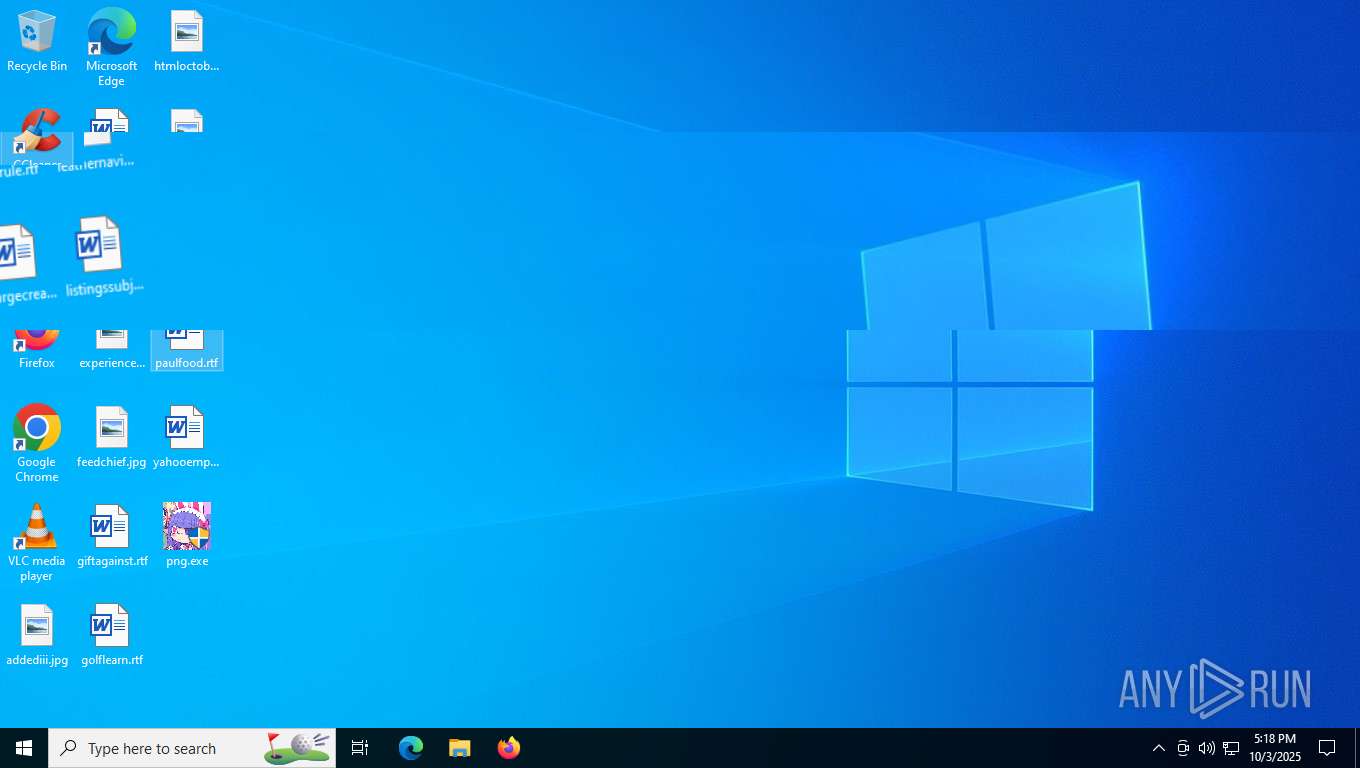Select the Google Chrome desktop shortcut
This screenshot has width=1360, height=768.
click(x=37, y=444)
